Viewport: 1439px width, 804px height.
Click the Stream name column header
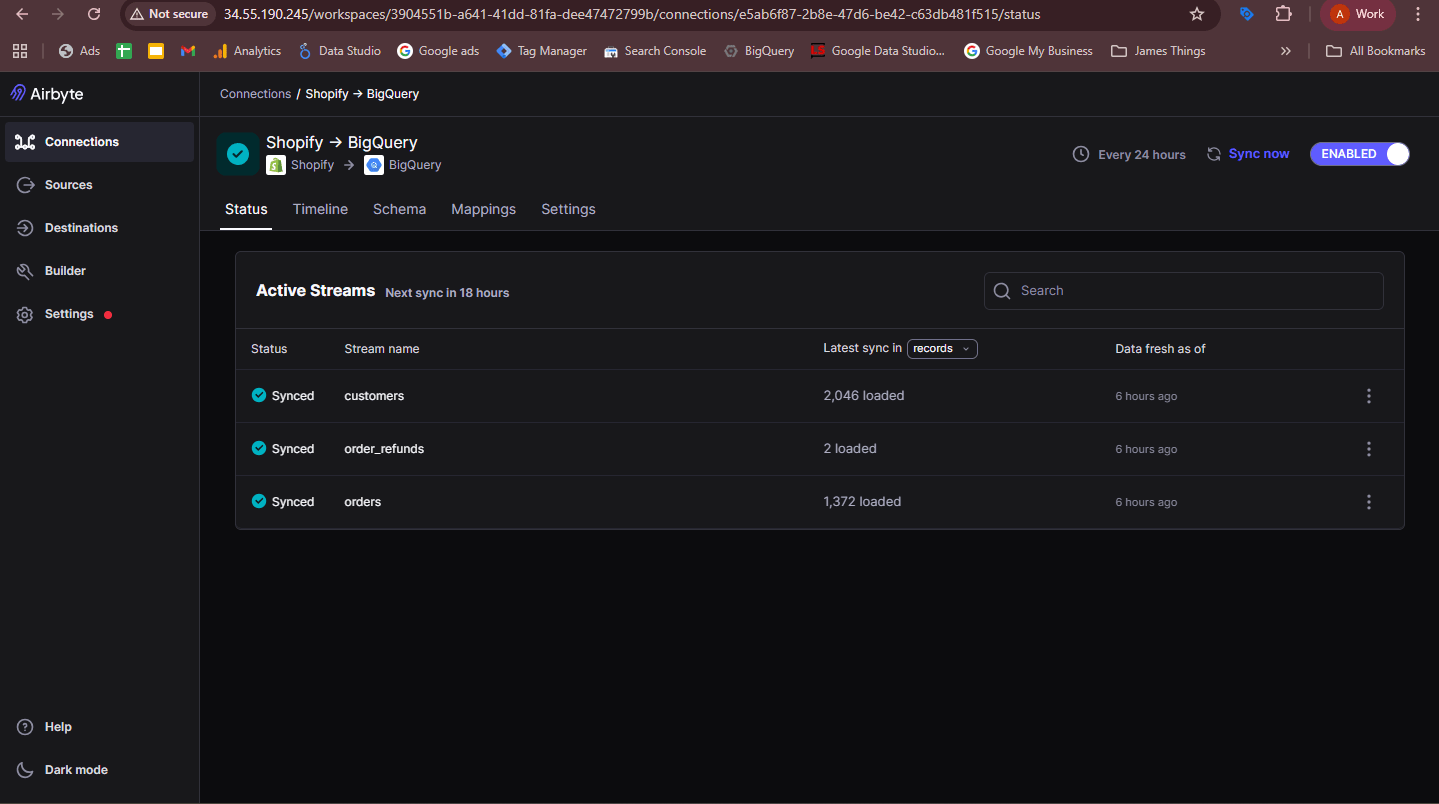382,349
